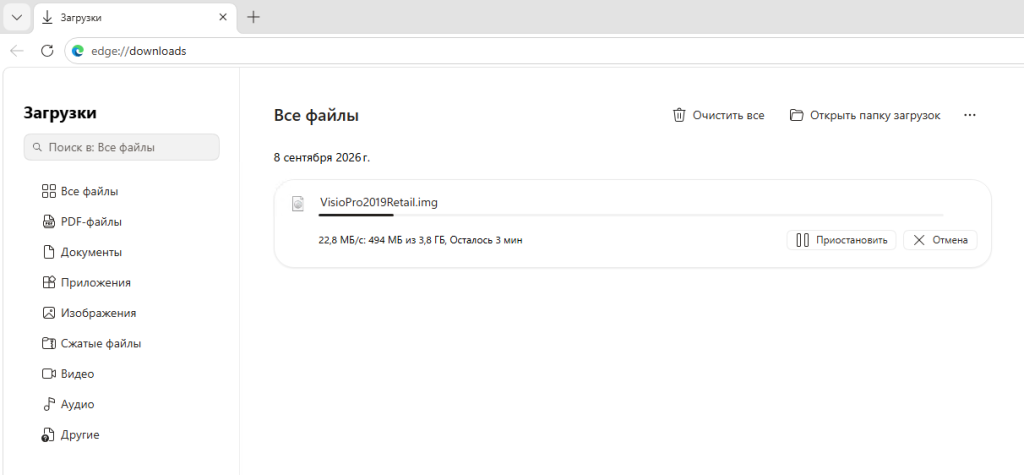Click the Изображения picture icon
The width and height of the screenshot is (1024, 475).
click(48, 313)
